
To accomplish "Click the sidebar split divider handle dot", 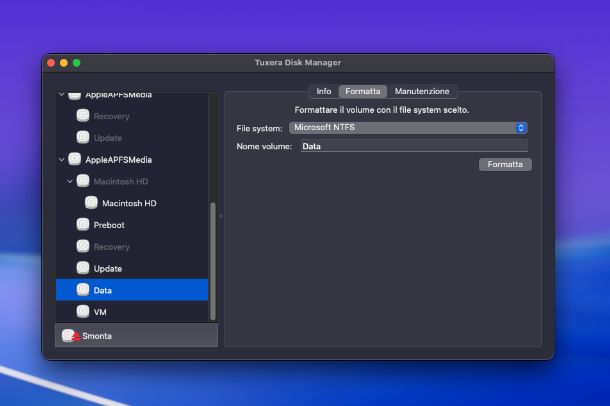I will [221, 215].
